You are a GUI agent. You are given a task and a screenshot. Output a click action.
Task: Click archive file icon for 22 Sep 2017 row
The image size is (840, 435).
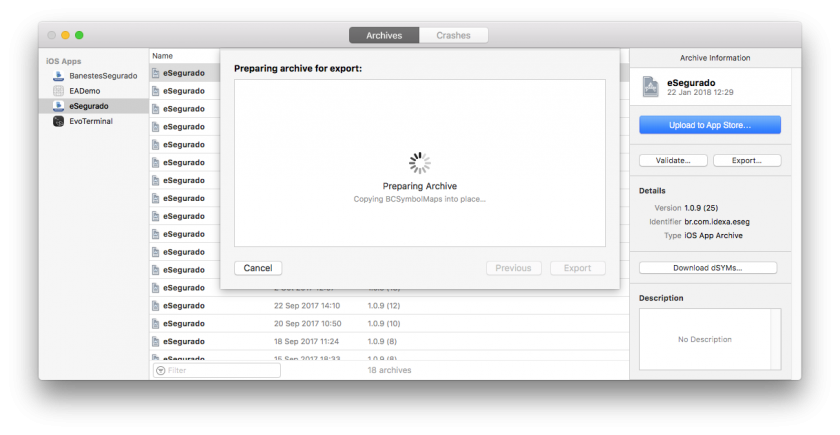click(156, 306)
